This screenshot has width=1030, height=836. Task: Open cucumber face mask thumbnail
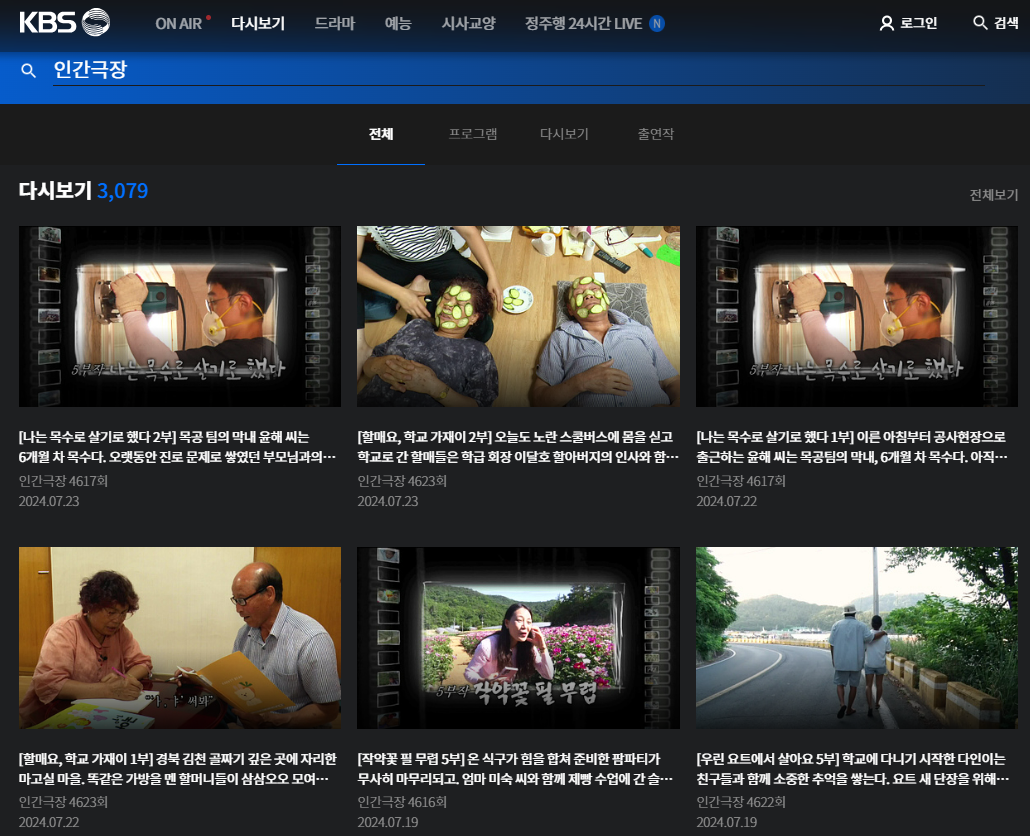pyautogui.click(x=518, y=317)
